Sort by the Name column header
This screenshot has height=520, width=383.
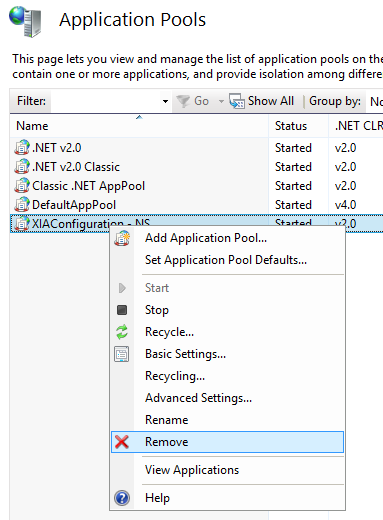coord(139,126)
